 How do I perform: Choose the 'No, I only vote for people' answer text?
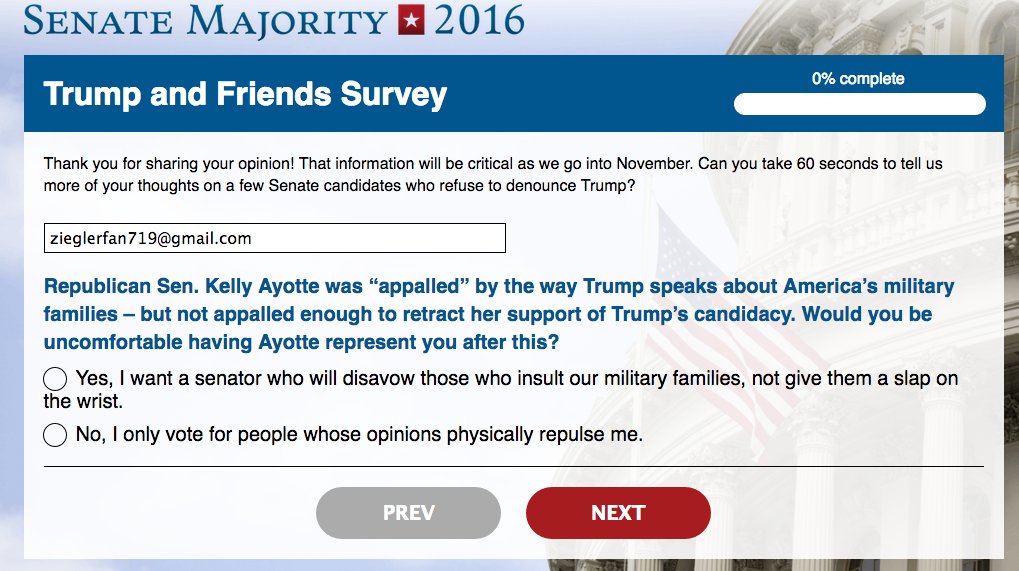[x=359, y=434]
